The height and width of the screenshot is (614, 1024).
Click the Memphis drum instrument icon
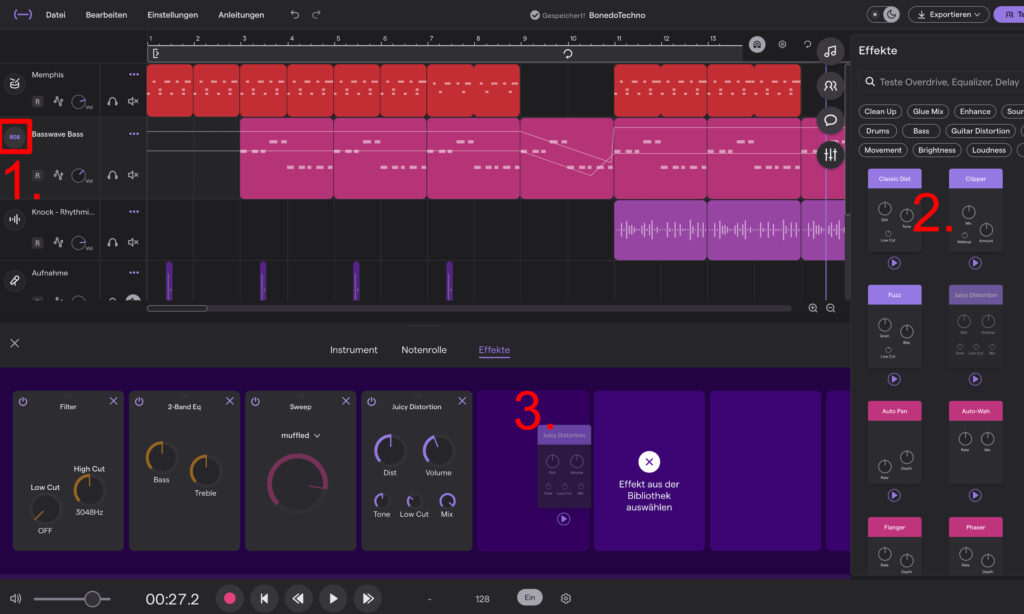[14, 83]
